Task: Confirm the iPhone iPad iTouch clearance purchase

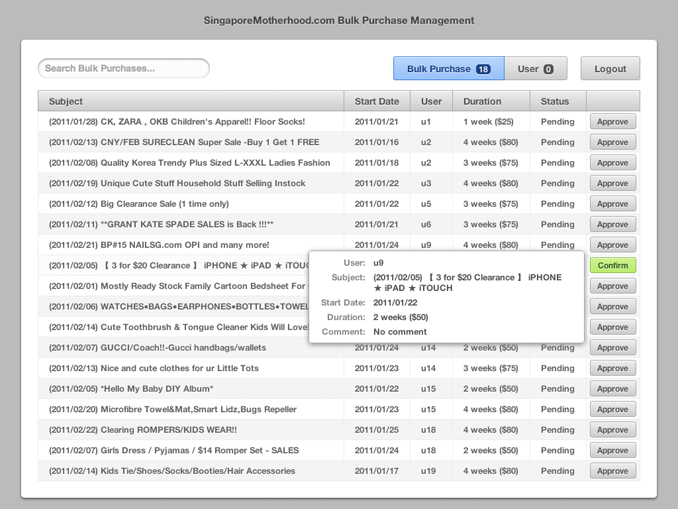Action: (x=613, y=265)
